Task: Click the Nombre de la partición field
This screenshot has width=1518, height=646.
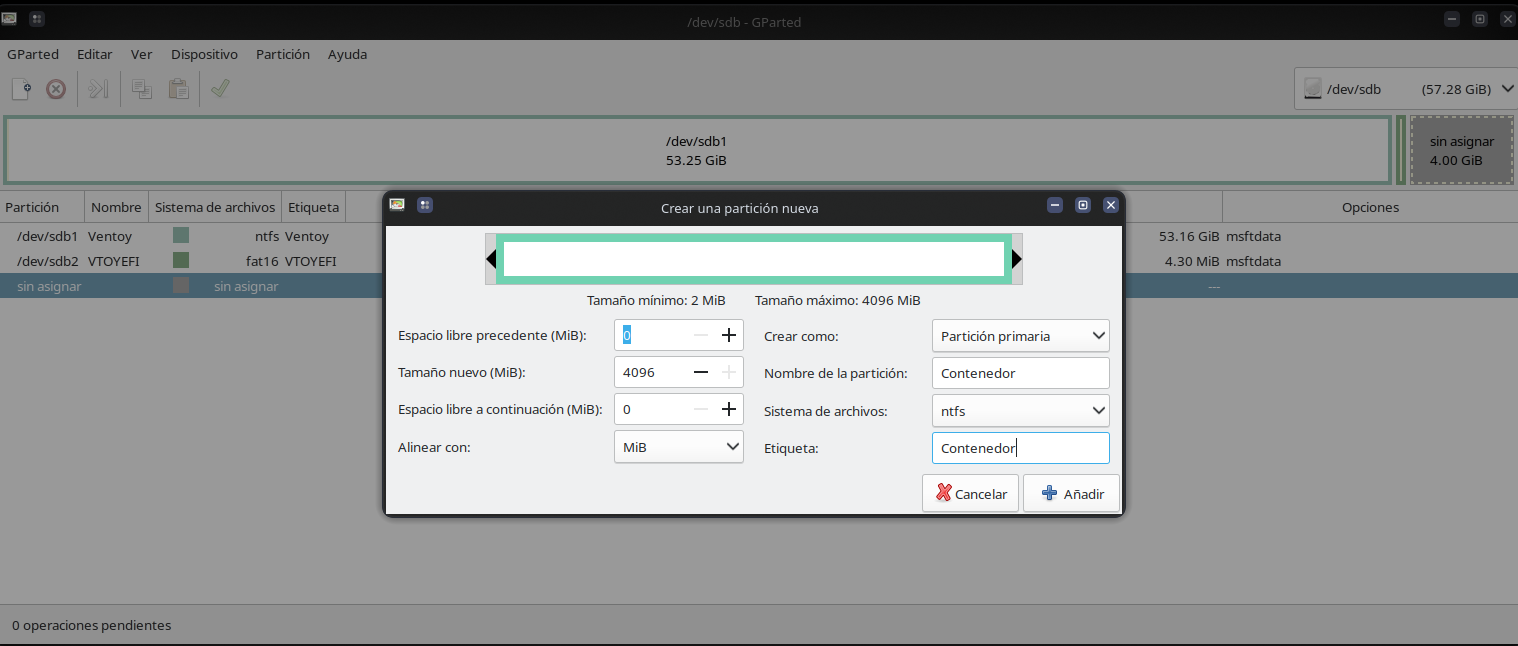Action: pyautogui.click(x=1020, y=373)
